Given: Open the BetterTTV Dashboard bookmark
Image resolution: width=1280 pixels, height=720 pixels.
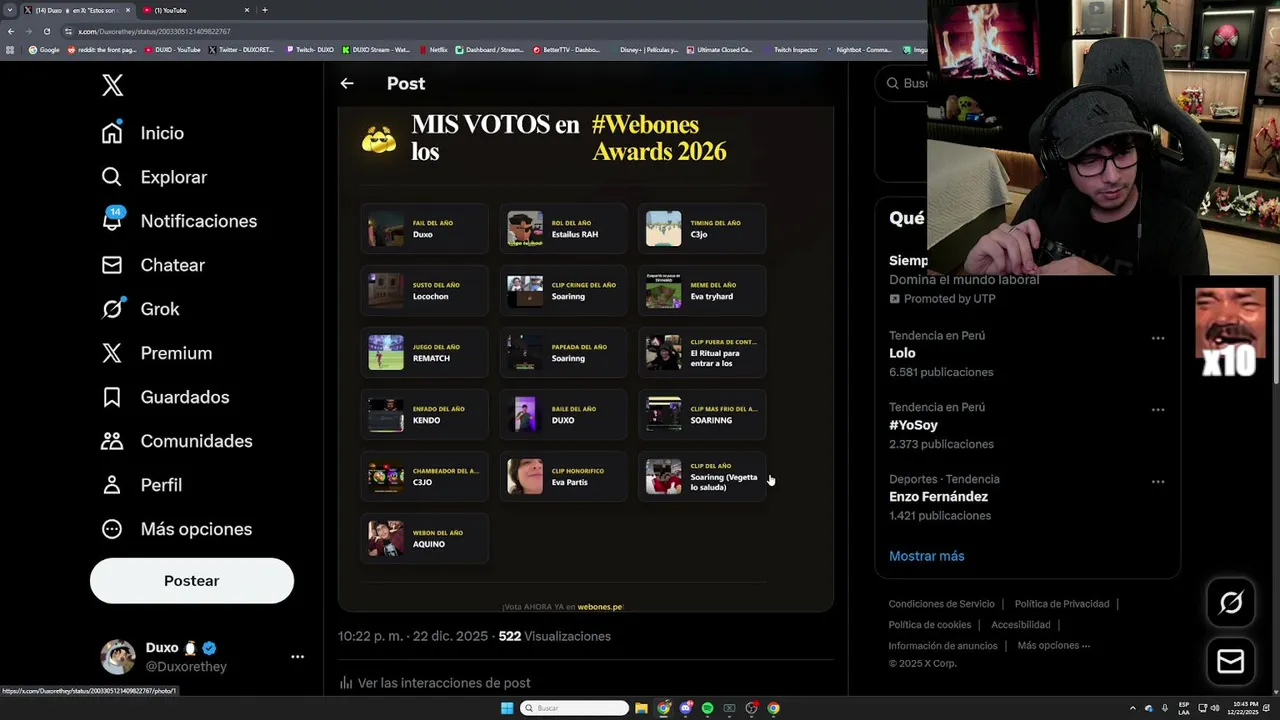Looking at the screenshot, I should tap(566, 50).
